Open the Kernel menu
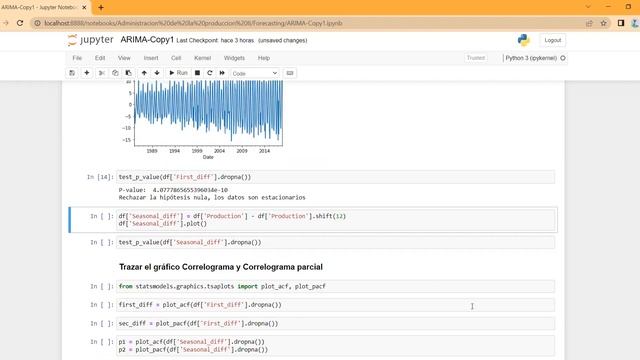Viewport: 640px width, 360px height. click(202, 58)
